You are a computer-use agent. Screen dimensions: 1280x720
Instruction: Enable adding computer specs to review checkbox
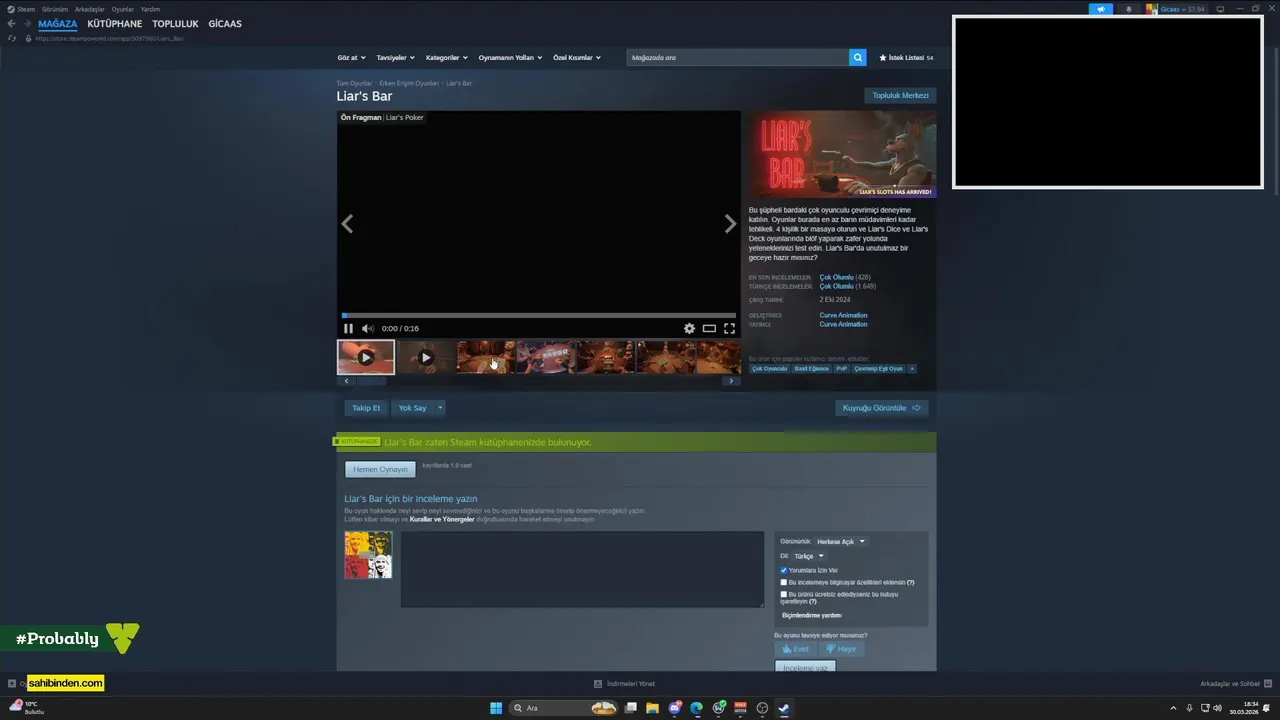(x=784, y=582)
